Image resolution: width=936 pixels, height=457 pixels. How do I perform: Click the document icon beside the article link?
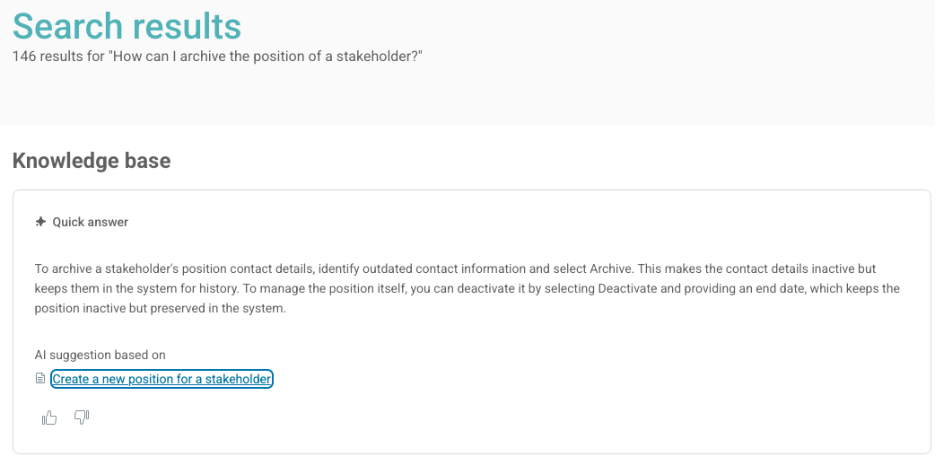(40, 379)
